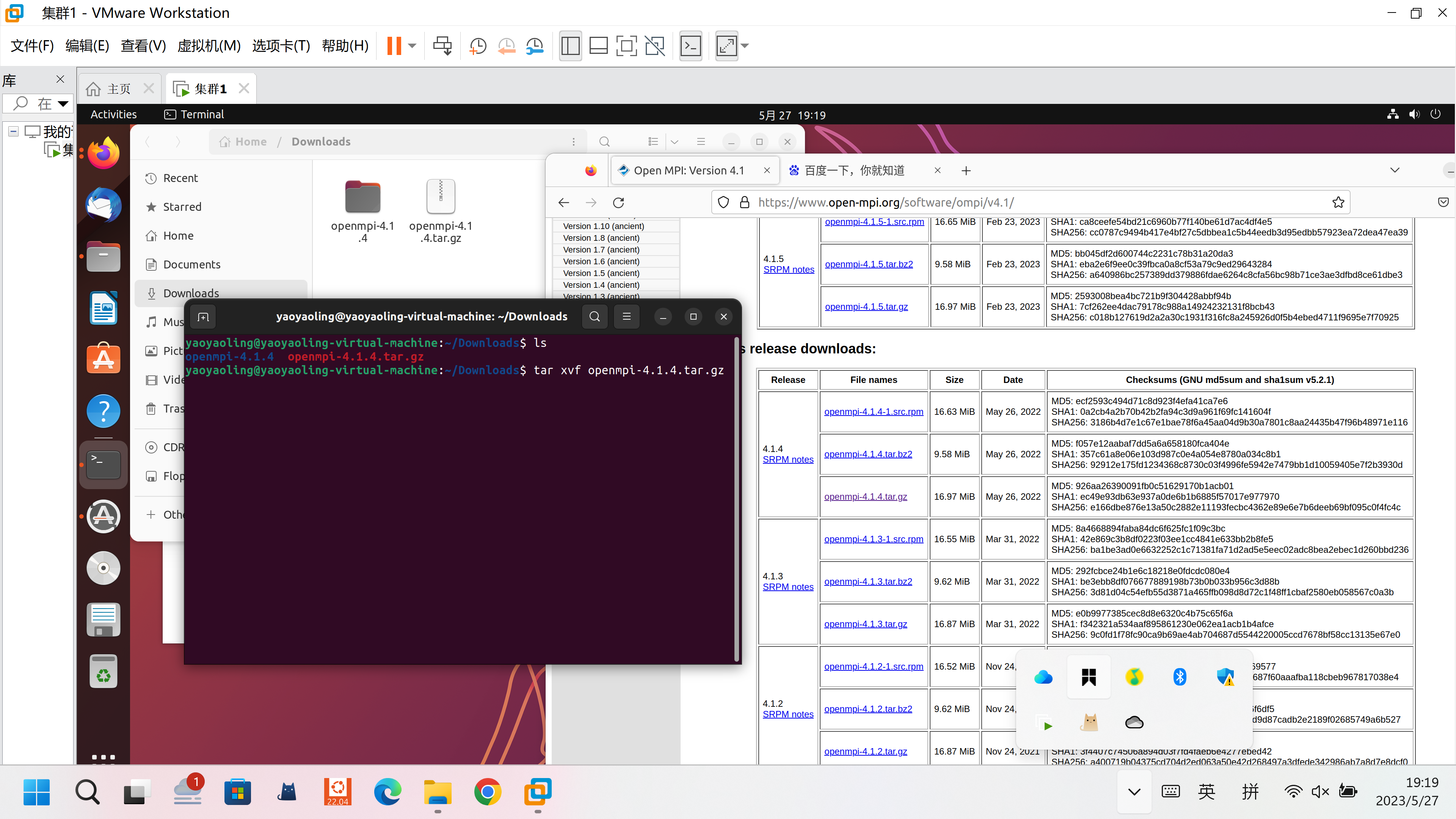Select Documents in Files sidebar
This screenshot has height=819, width=1456.
[x=220, y=265]
